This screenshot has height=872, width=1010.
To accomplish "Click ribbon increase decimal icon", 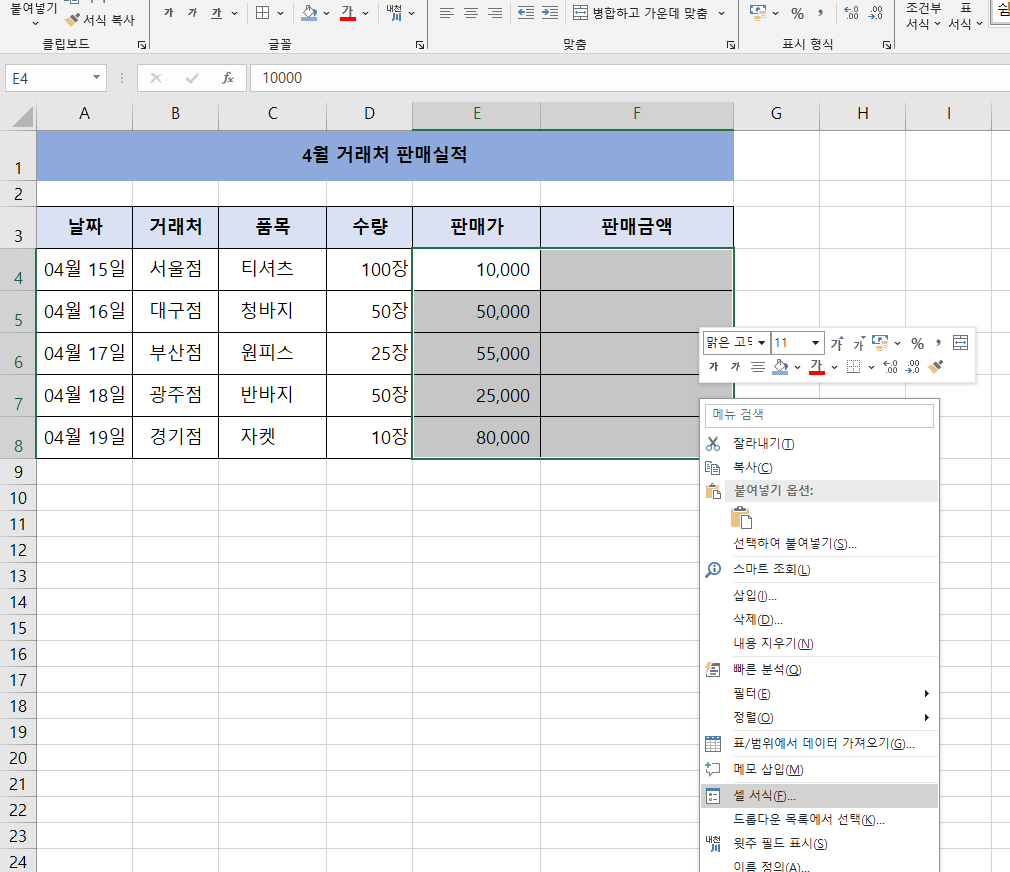I will [852, 13].
